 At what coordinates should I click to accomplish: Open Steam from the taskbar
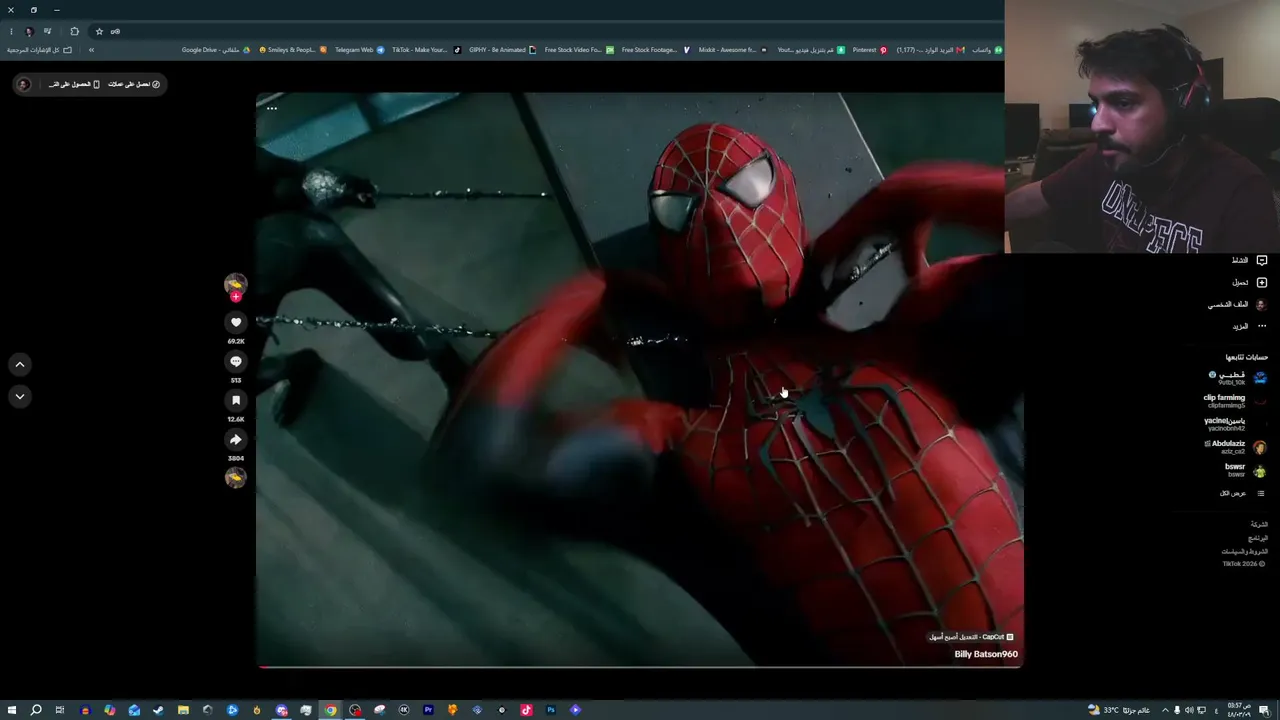click(158, 710)
